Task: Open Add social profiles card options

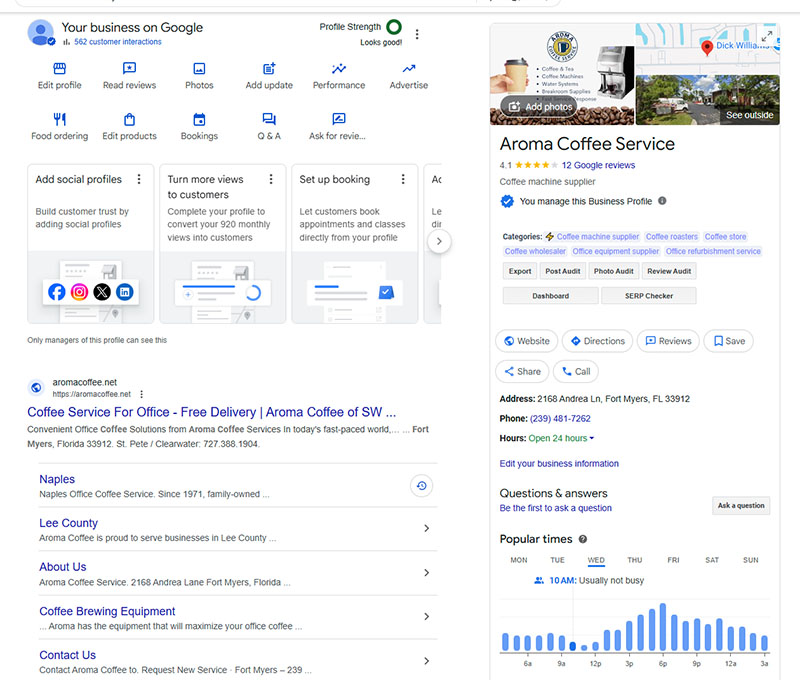Action: click(139, 179)
